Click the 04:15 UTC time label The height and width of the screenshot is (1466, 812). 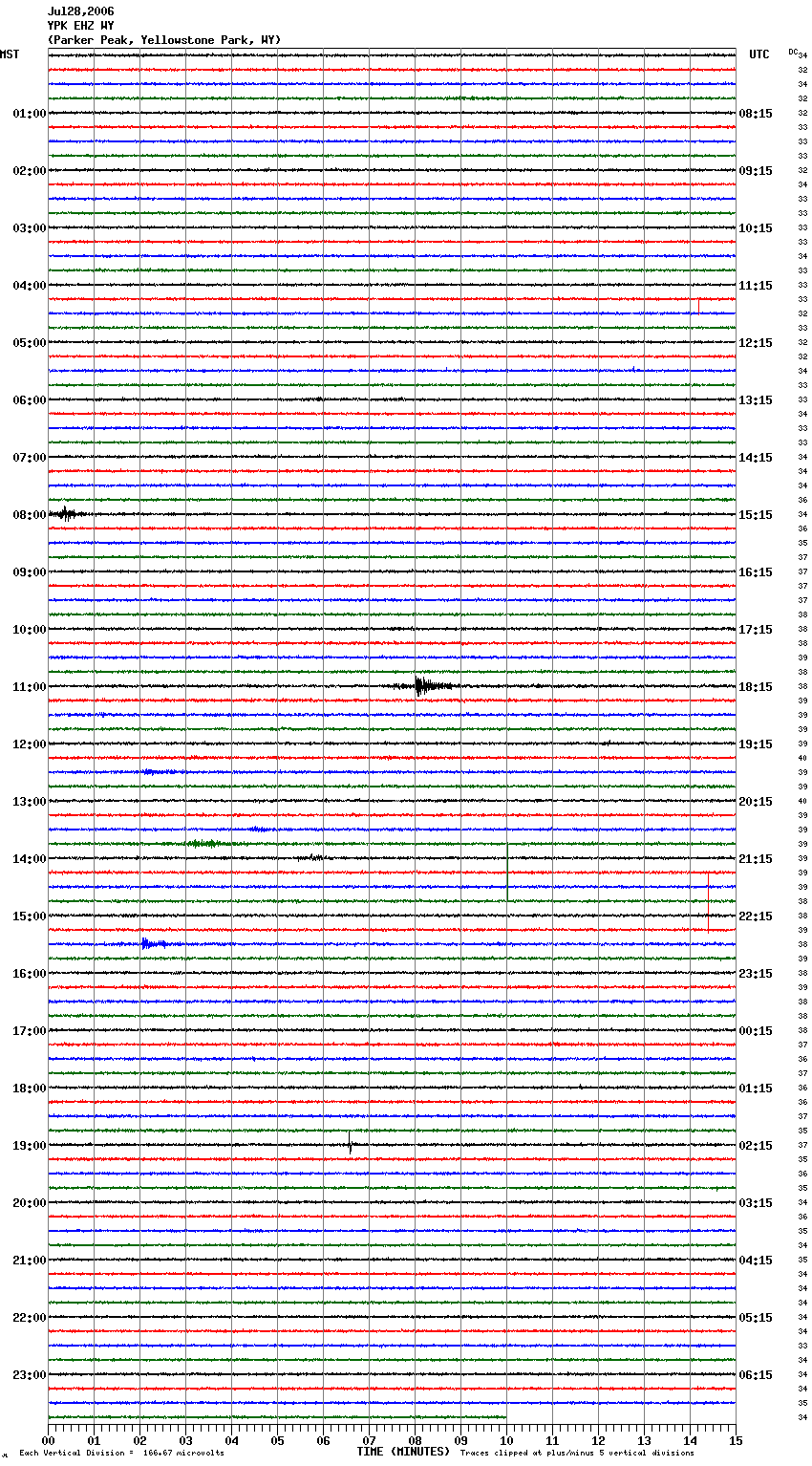click(x=756, y=1261)
